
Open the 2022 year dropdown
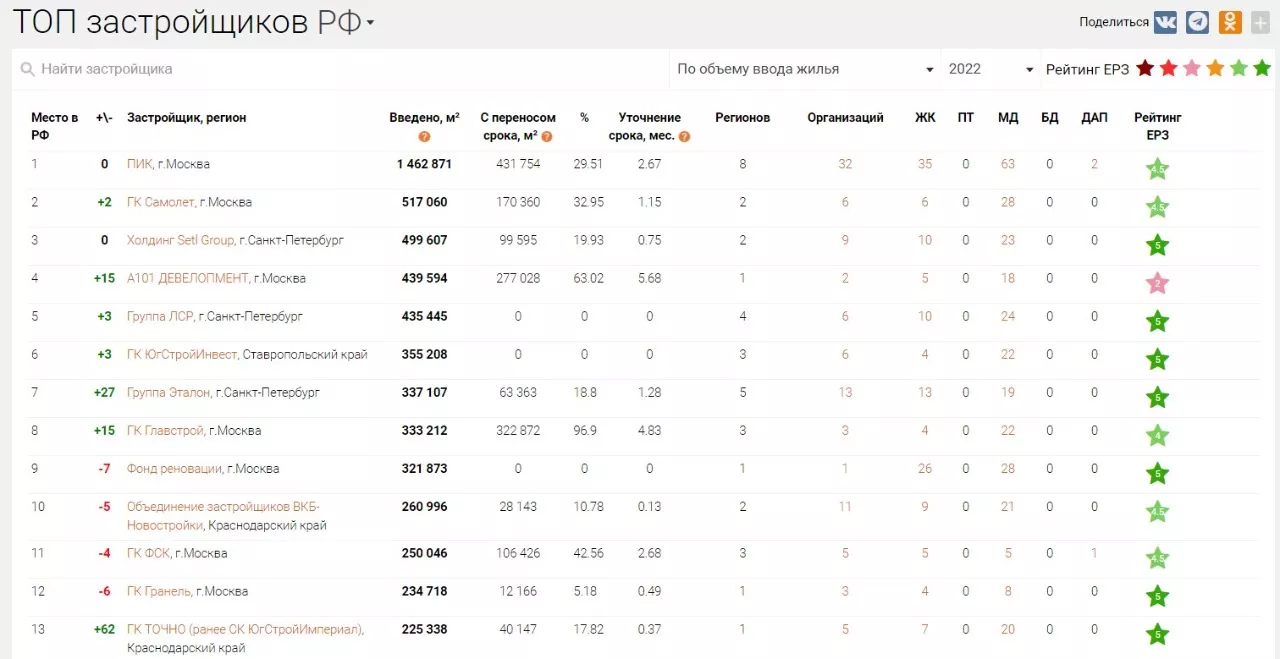click(990, 69)
